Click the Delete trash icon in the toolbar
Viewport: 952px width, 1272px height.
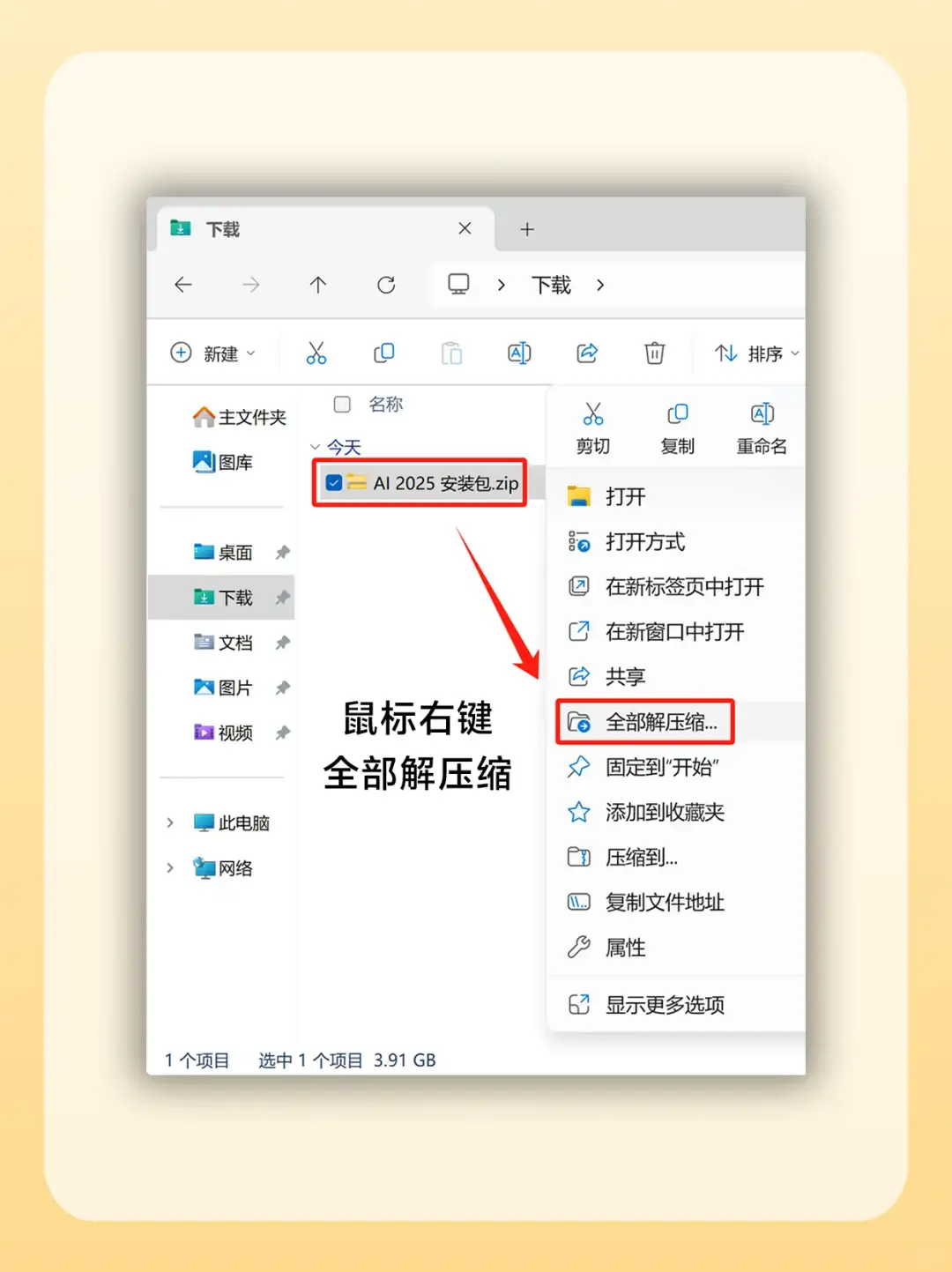(654, 353)
